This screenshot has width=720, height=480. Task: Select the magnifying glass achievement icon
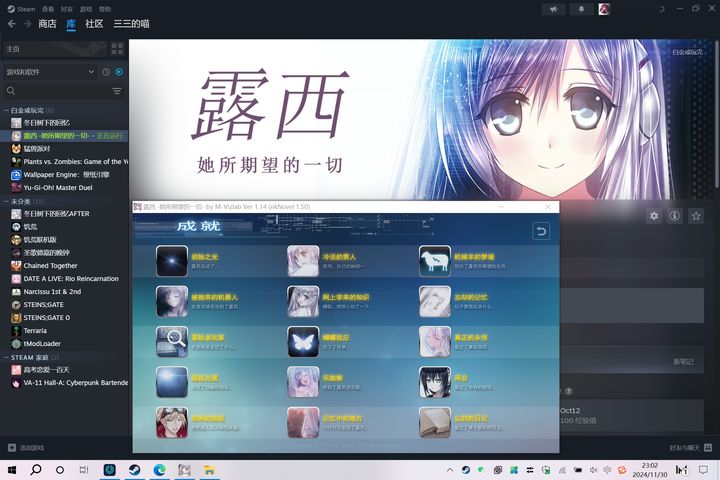[x=172, y=342]
